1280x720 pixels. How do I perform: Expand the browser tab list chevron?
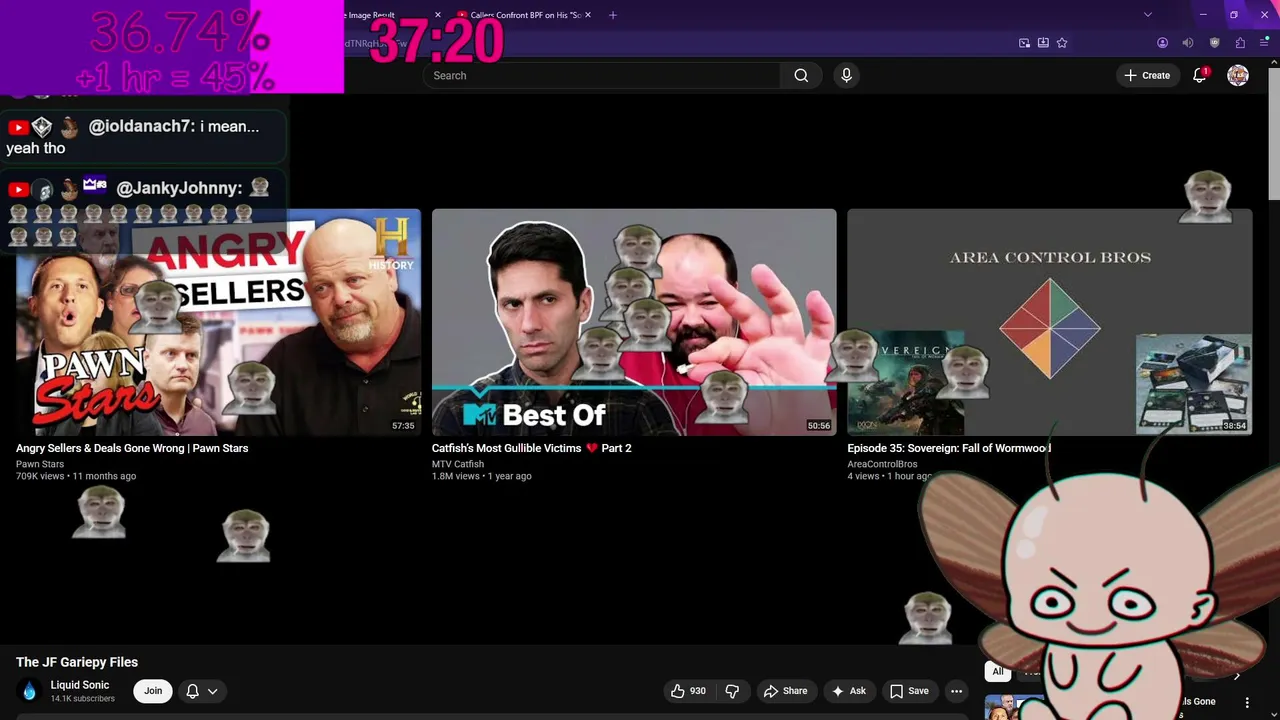(1148, 15)
